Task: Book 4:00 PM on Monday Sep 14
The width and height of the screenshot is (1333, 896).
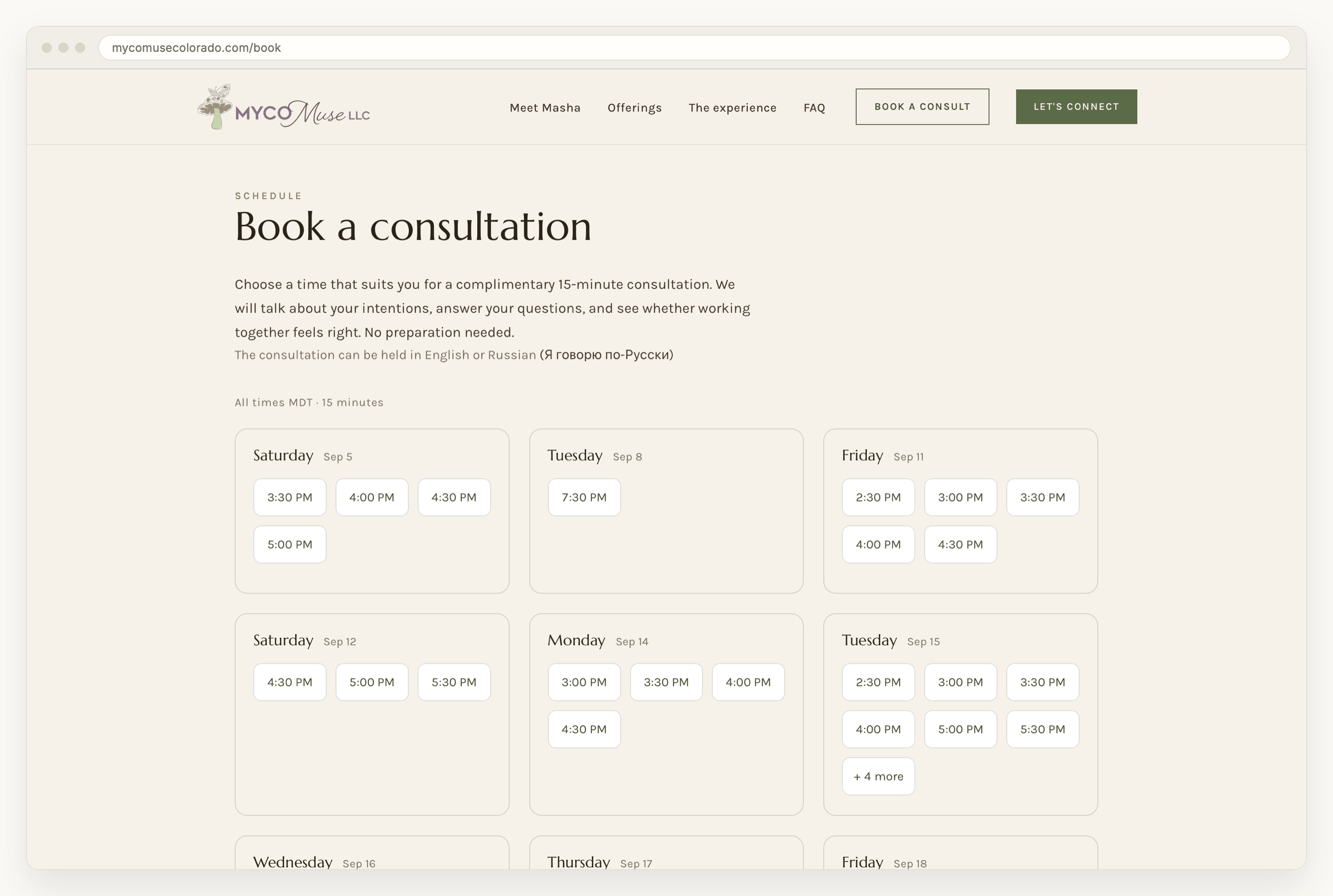Action: (x=748, y=682)
